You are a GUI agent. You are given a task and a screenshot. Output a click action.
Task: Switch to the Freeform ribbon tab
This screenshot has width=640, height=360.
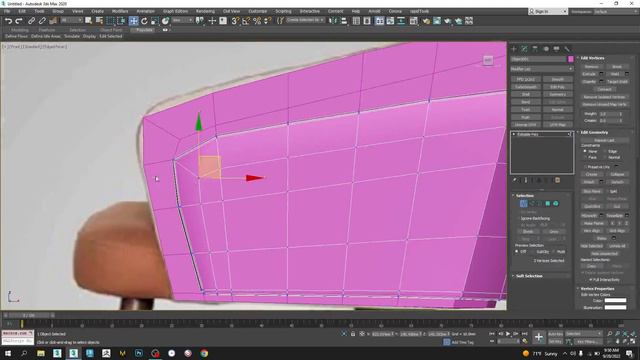[47, 30]
